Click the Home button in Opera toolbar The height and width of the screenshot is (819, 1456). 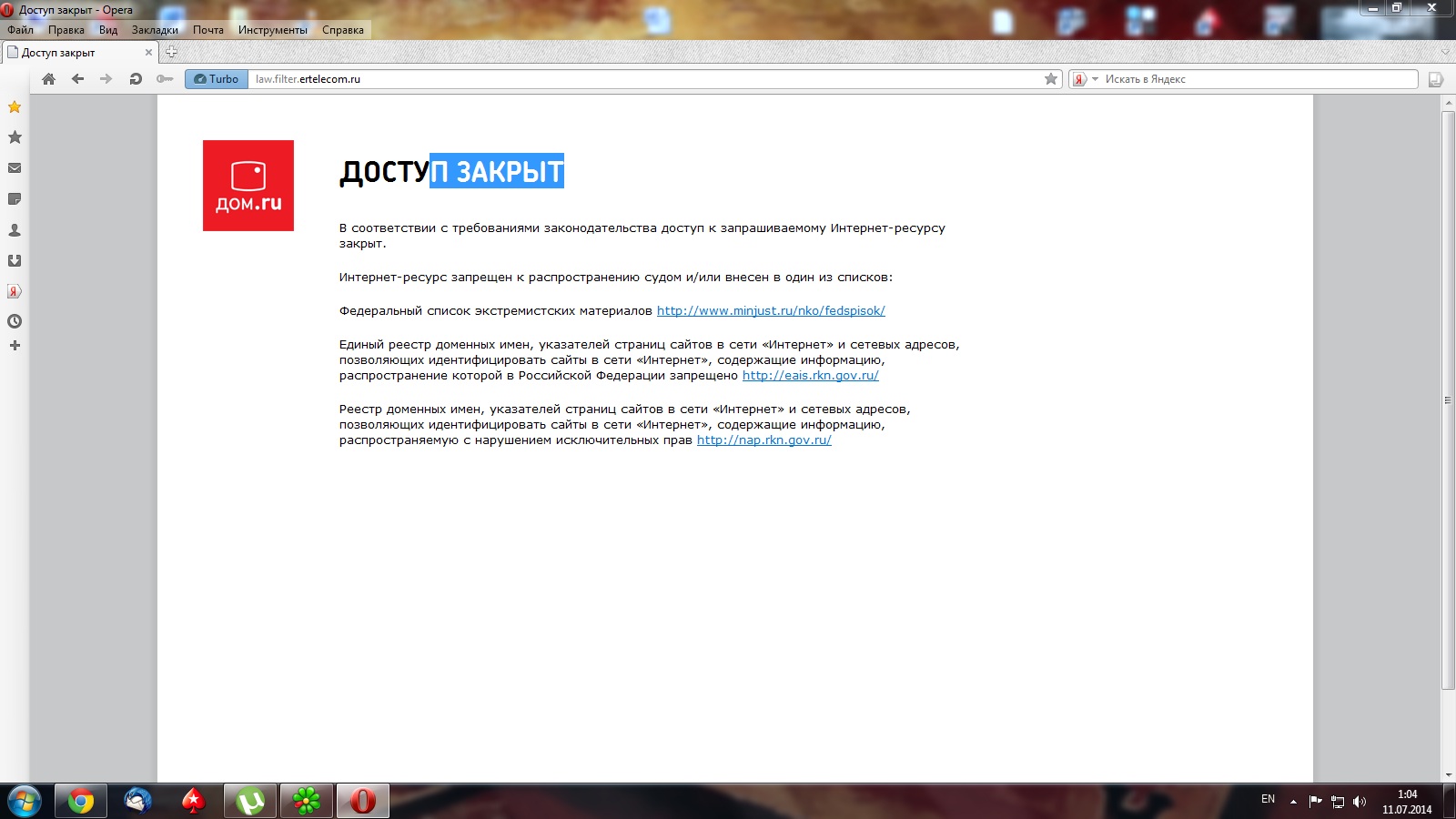click(x=49, y=79)
